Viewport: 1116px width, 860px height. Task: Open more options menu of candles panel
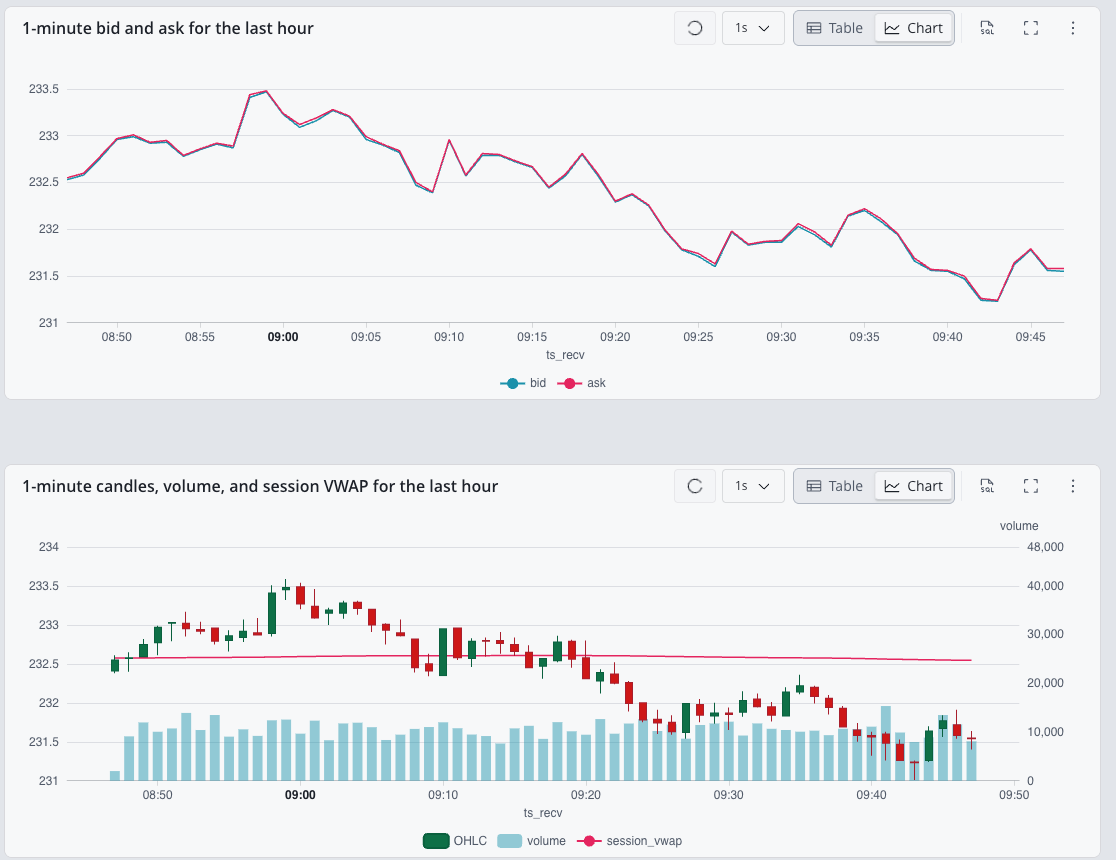(1073, 486)
